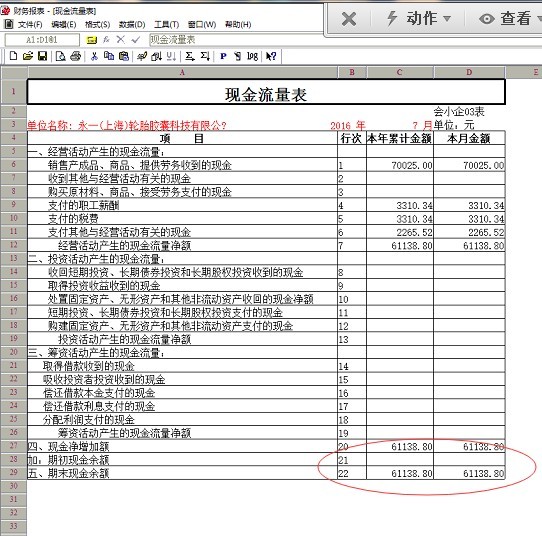Click the yellow icon beside the cell reference
This screenshot has width=542, height=536.
click(92, 40)
